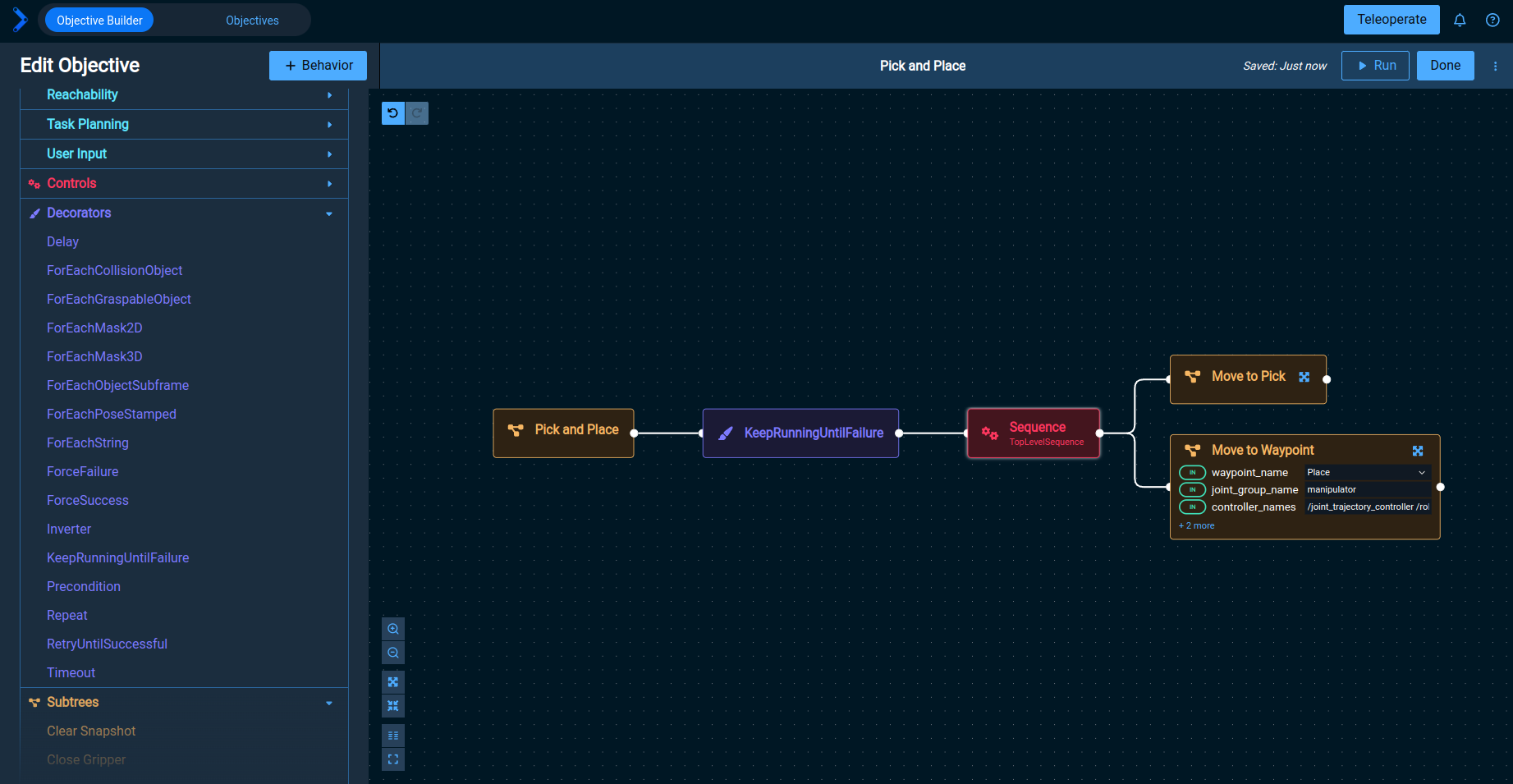Select the ForEachString decorator
1513x784 pixels.
click(87, 442)
